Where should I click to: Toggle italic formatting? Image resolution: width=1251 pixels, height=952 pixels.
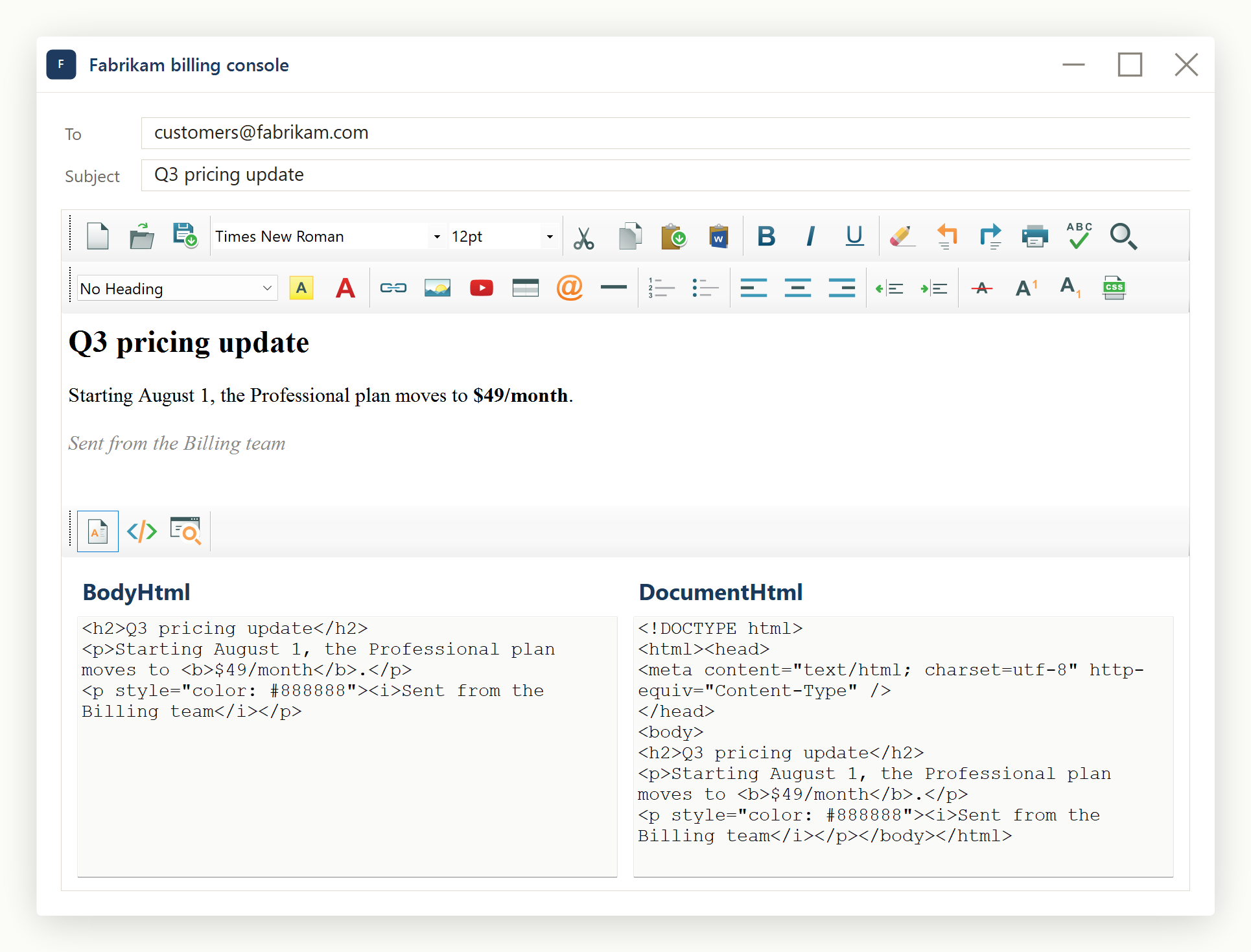point(810,237)
